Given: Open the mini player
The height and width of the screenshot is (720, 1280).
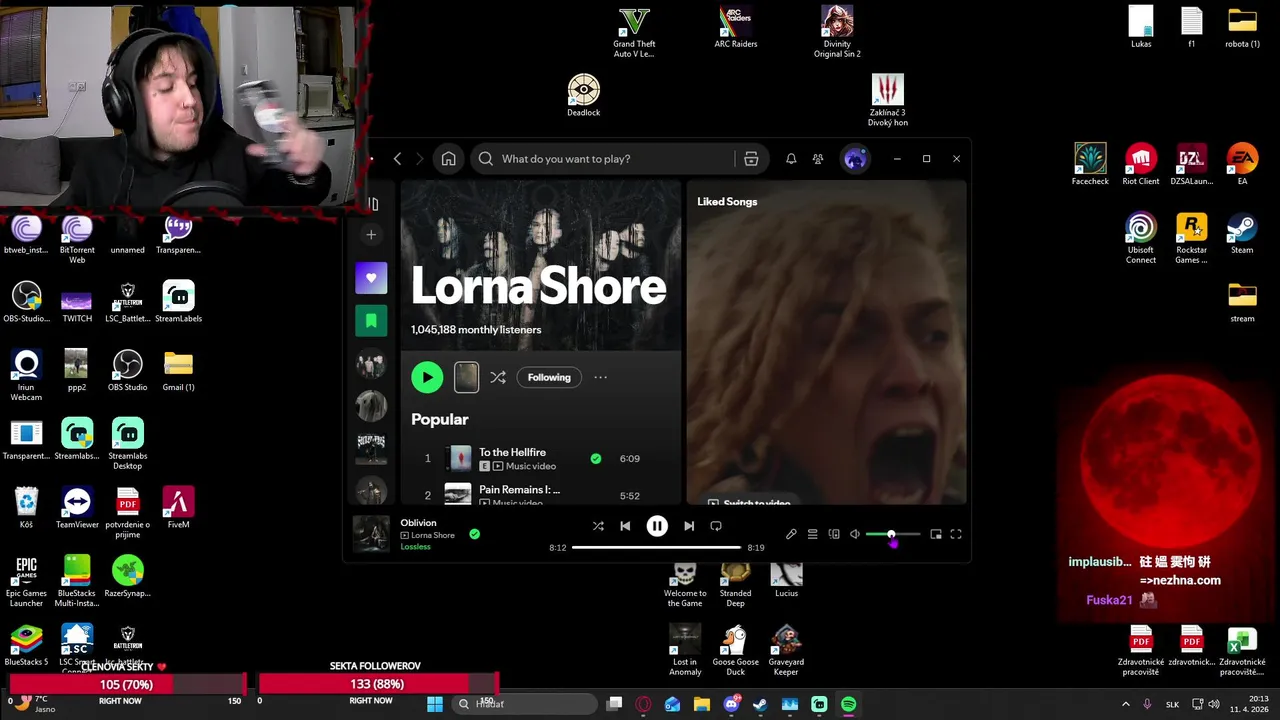Looking at the screenshot, I should click(x=936, y=535).
